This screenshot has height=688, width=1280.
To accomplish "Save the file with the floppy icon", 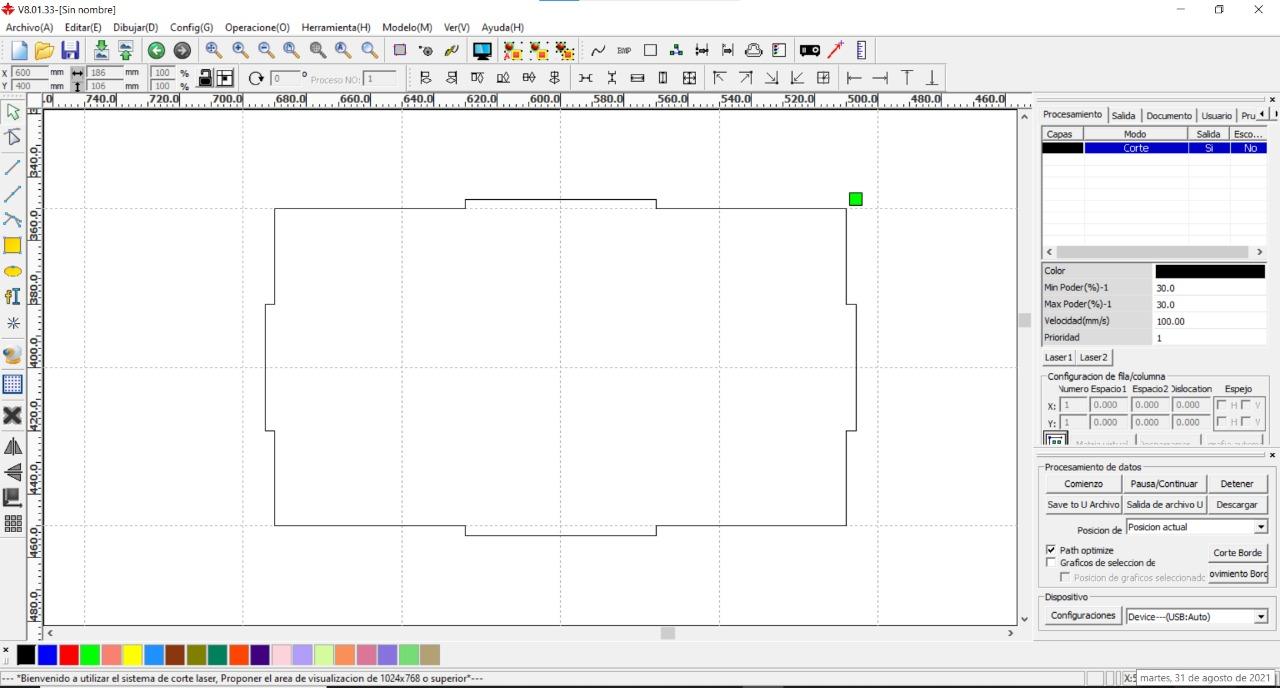I will pos(70,51).
